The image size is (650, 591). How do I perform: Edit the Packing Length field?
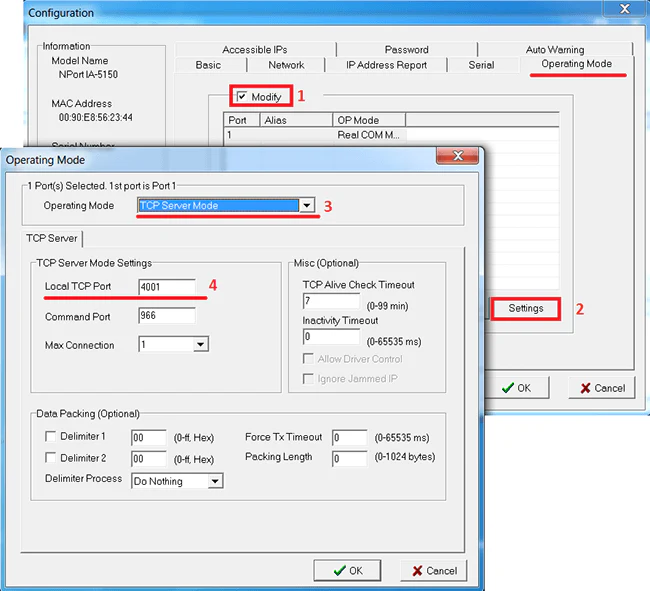349,459
